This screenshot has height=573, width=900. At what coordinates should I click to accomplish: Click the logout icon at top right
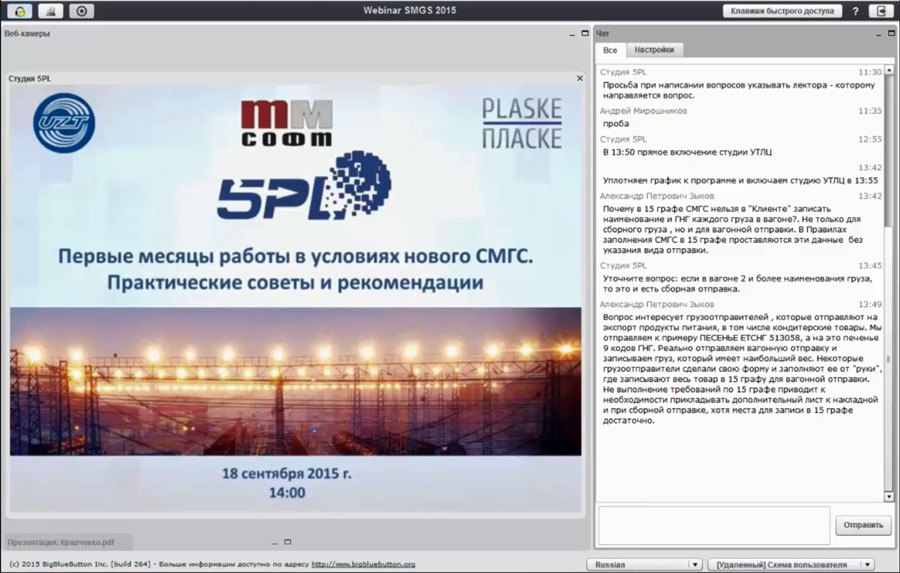[x=881, y=11]
